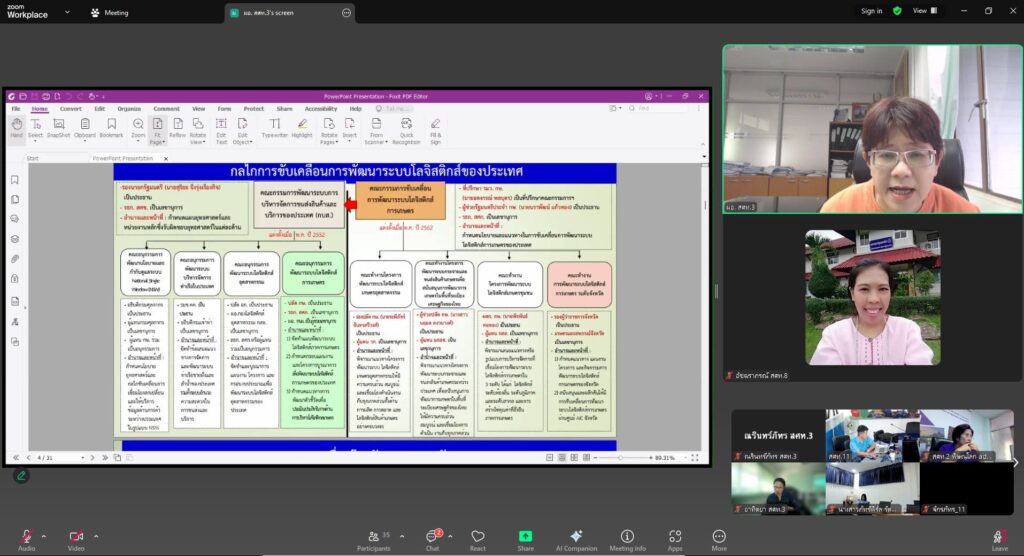This screenshot has width=1024, height=556.
Task: Open the View layout menu
Action: point(923,11)
